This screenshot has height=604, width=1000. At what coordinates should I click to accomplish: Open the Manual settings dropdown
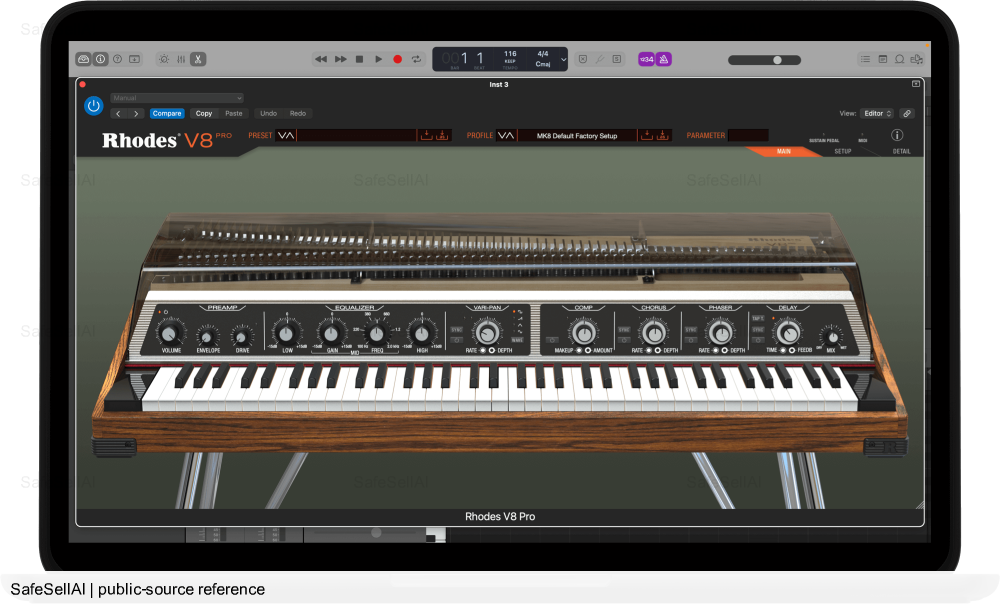pos(177,98)
